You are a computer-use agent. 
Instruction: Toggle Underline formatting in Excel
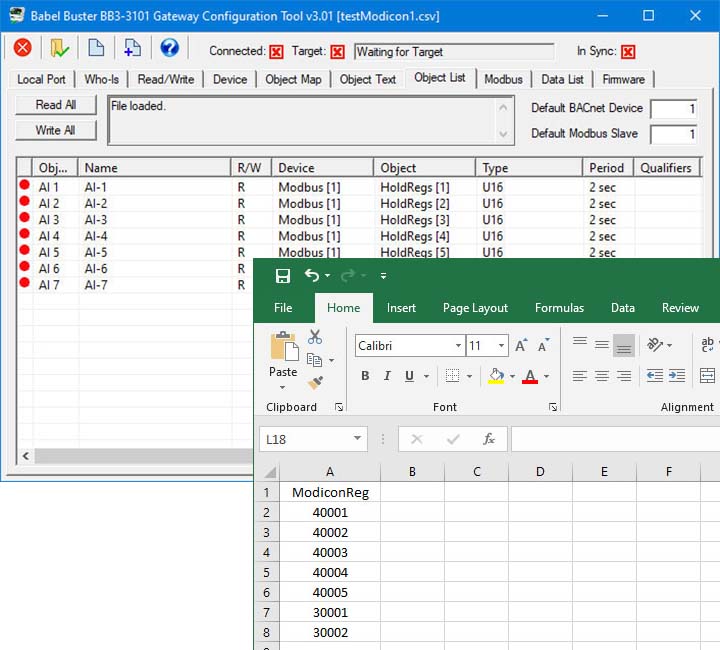coord(409,376)
